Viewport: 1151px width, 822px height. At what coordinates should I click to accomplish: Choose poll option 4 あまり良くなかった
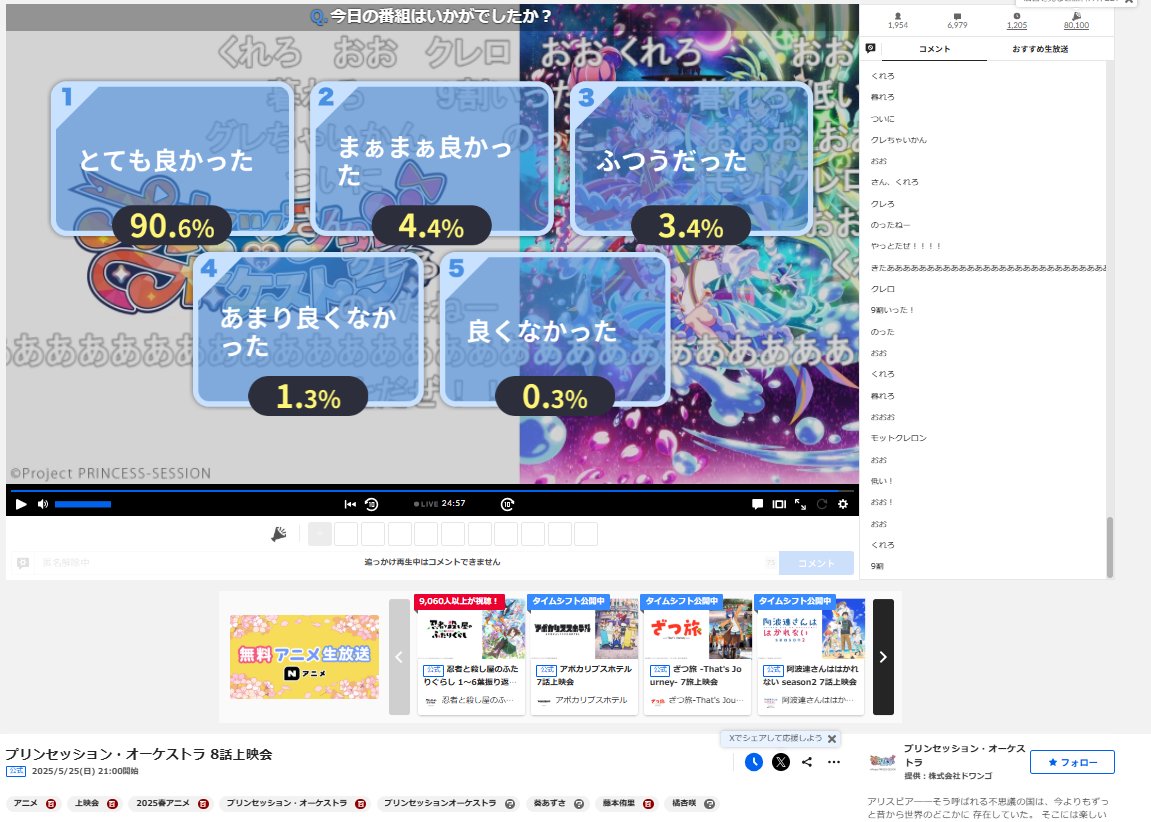point(308,330)
